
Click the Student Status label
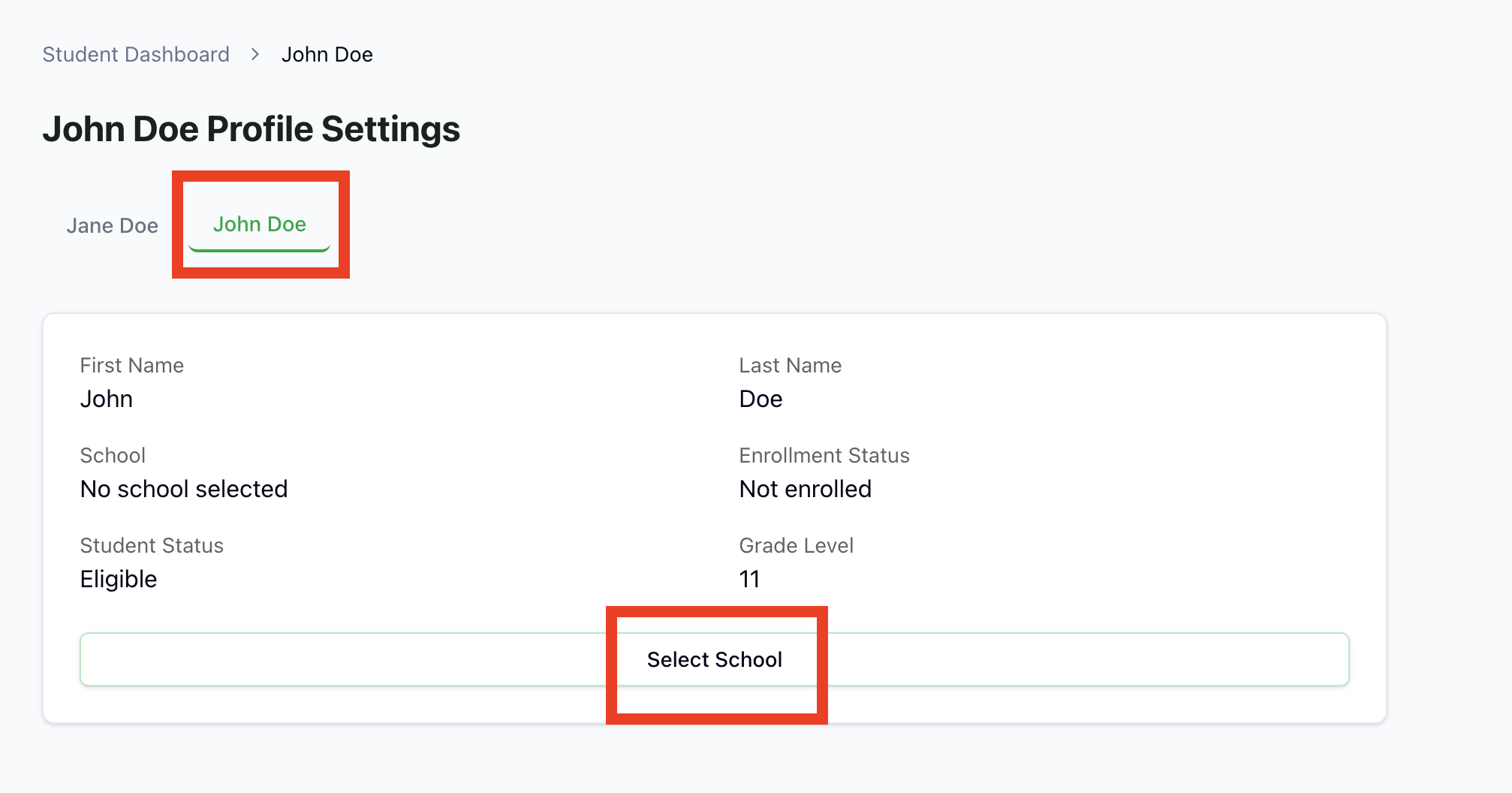pos(152,546)
